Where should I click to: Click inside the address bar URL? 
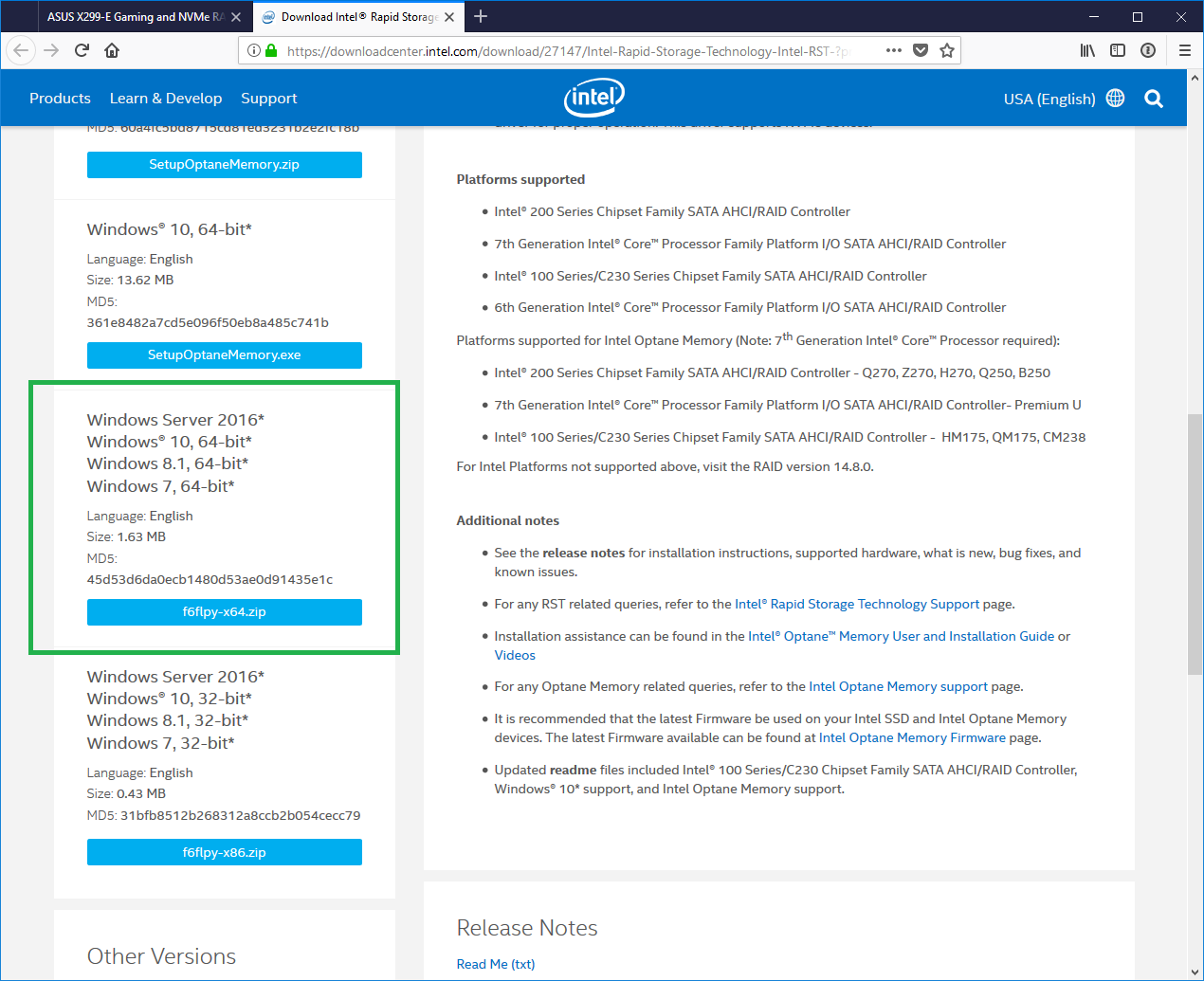(x=569, y=51)
